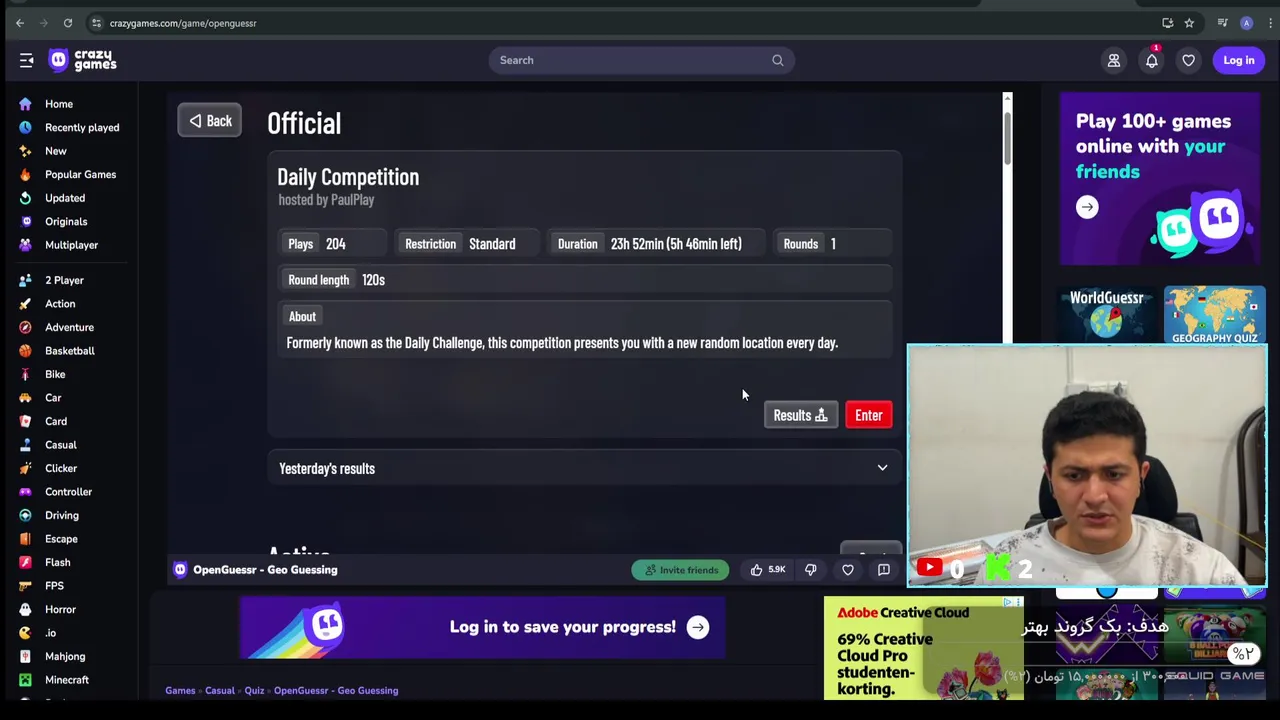Open Geography Quiz game thumbnail
Screen dimensions: 1280x720
tap(1215, 315)
